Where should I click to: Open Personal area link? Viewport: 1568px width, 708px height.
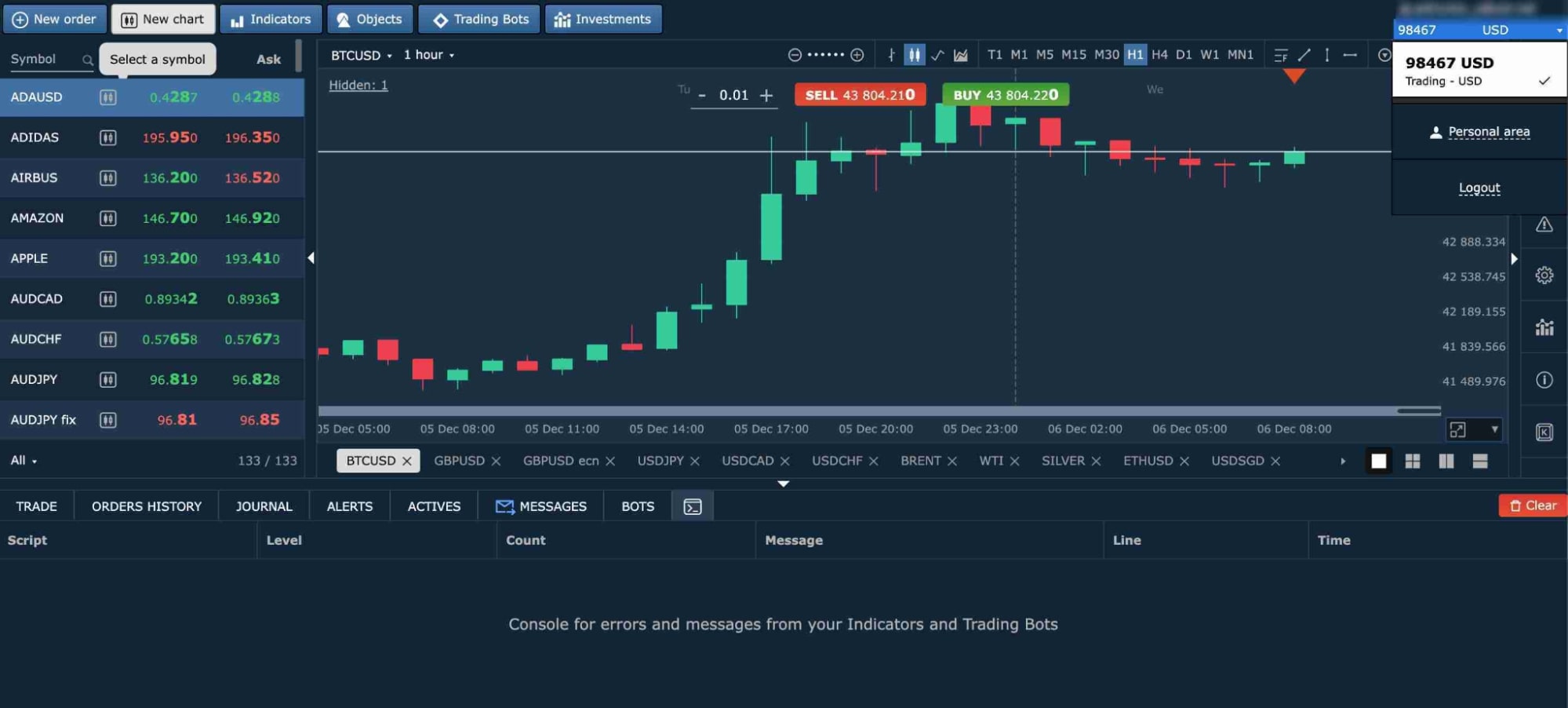(x=1479, y=132)
